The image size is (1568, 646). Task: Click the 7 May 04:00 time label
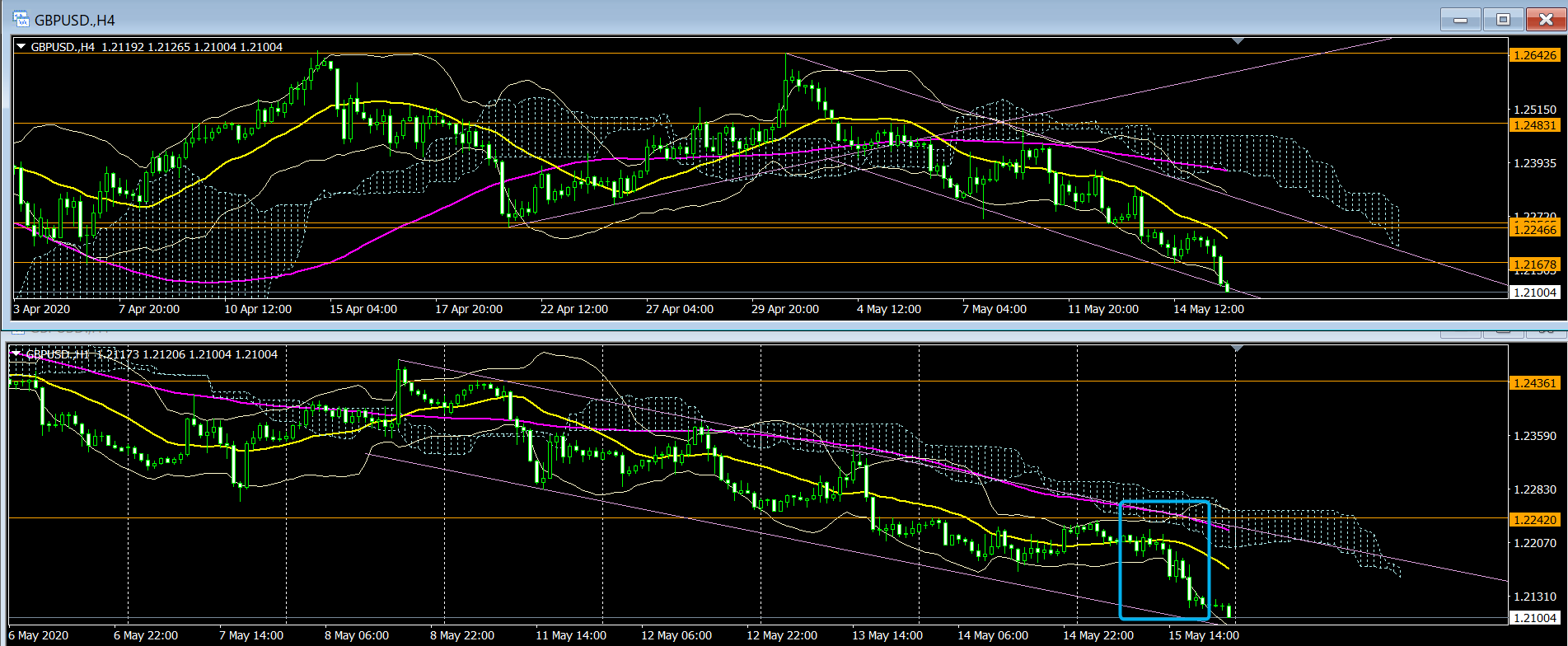[995, 309]
